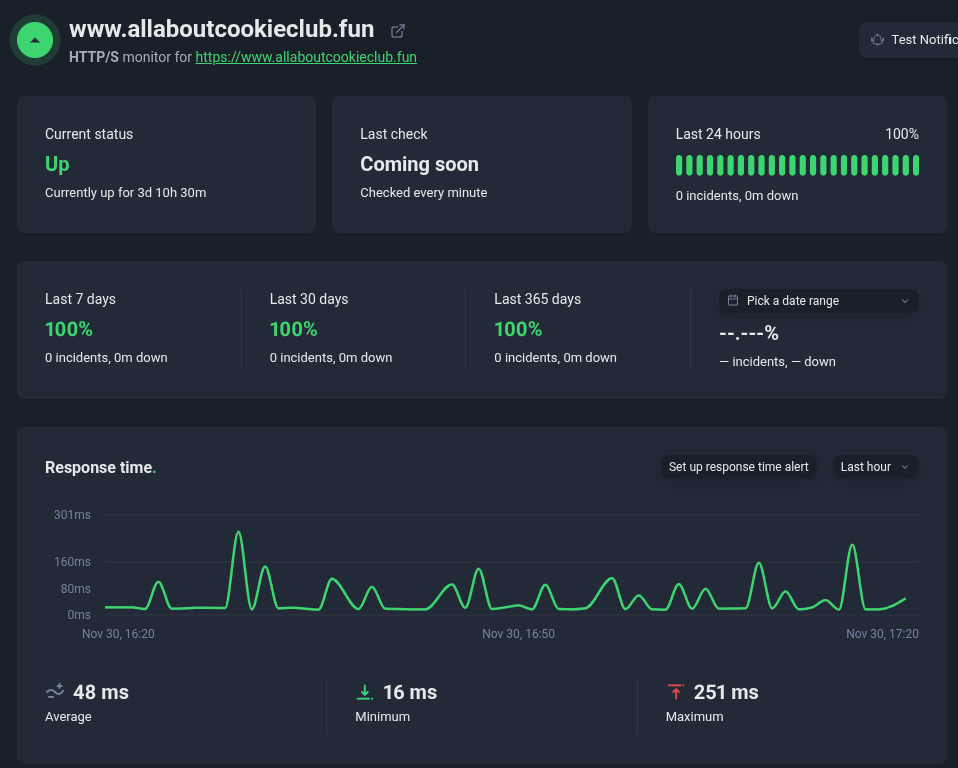Click the wavy-line icon next to Average response time

pos(55,691)
